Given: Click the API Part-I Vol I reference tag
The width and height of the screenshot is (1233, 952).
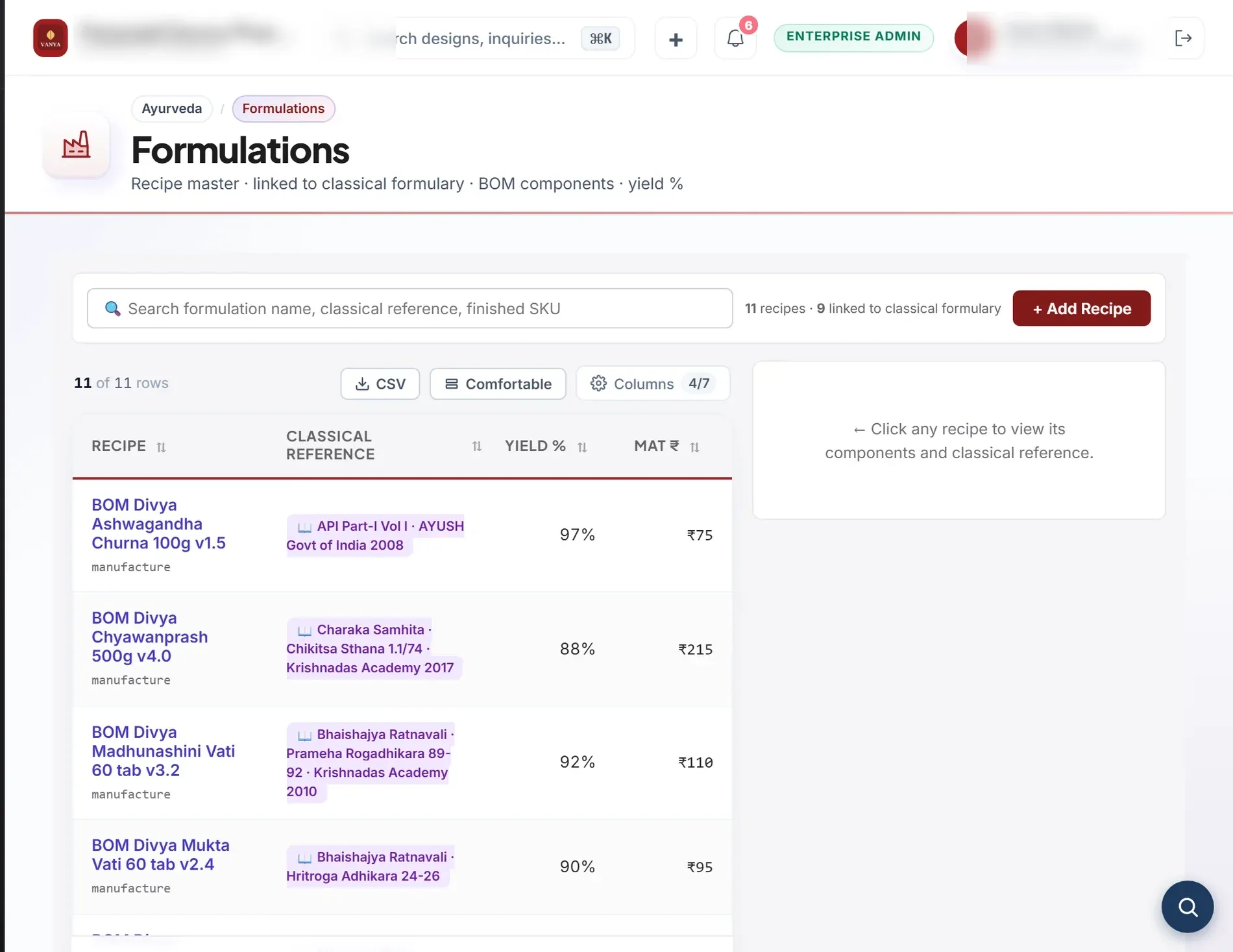Looking at the screenshot, I should click(x=375, y=535).
